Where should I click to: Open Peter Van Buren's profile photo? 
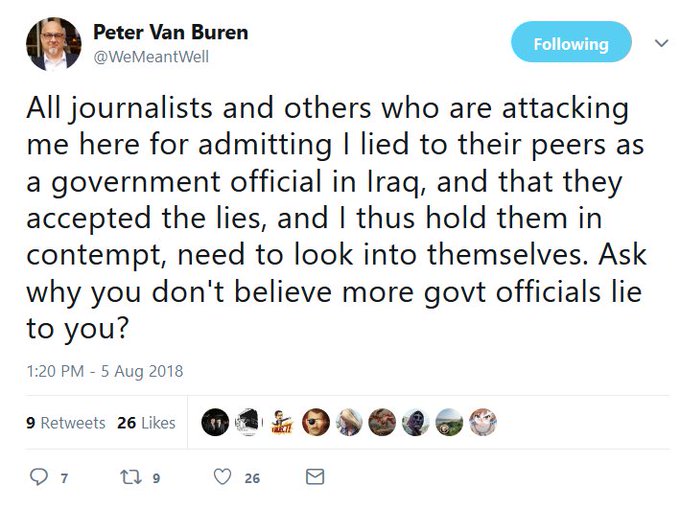[x=52, y=44]
